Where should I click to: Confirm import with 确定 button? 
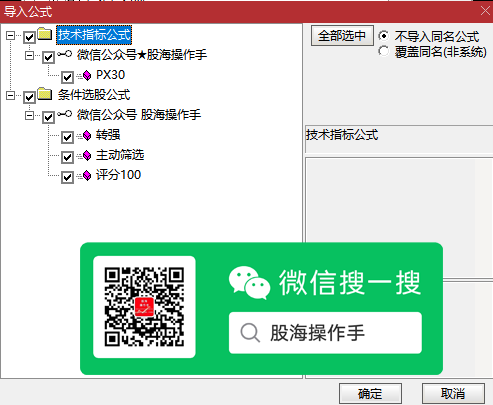[x=370, y=394]
